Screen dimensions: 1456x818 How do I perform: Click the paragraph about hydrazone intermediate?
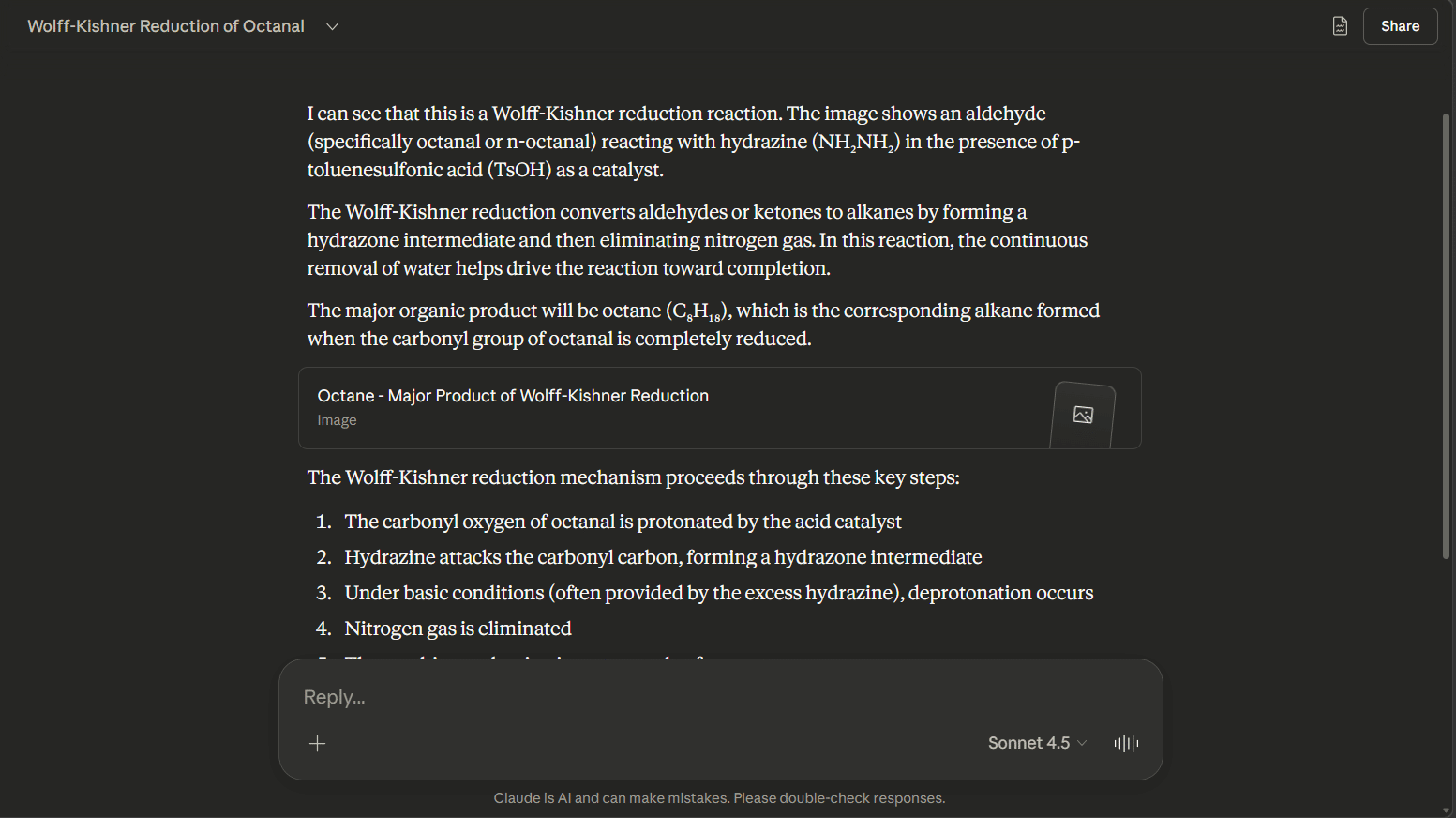click(x=698, y=240)
